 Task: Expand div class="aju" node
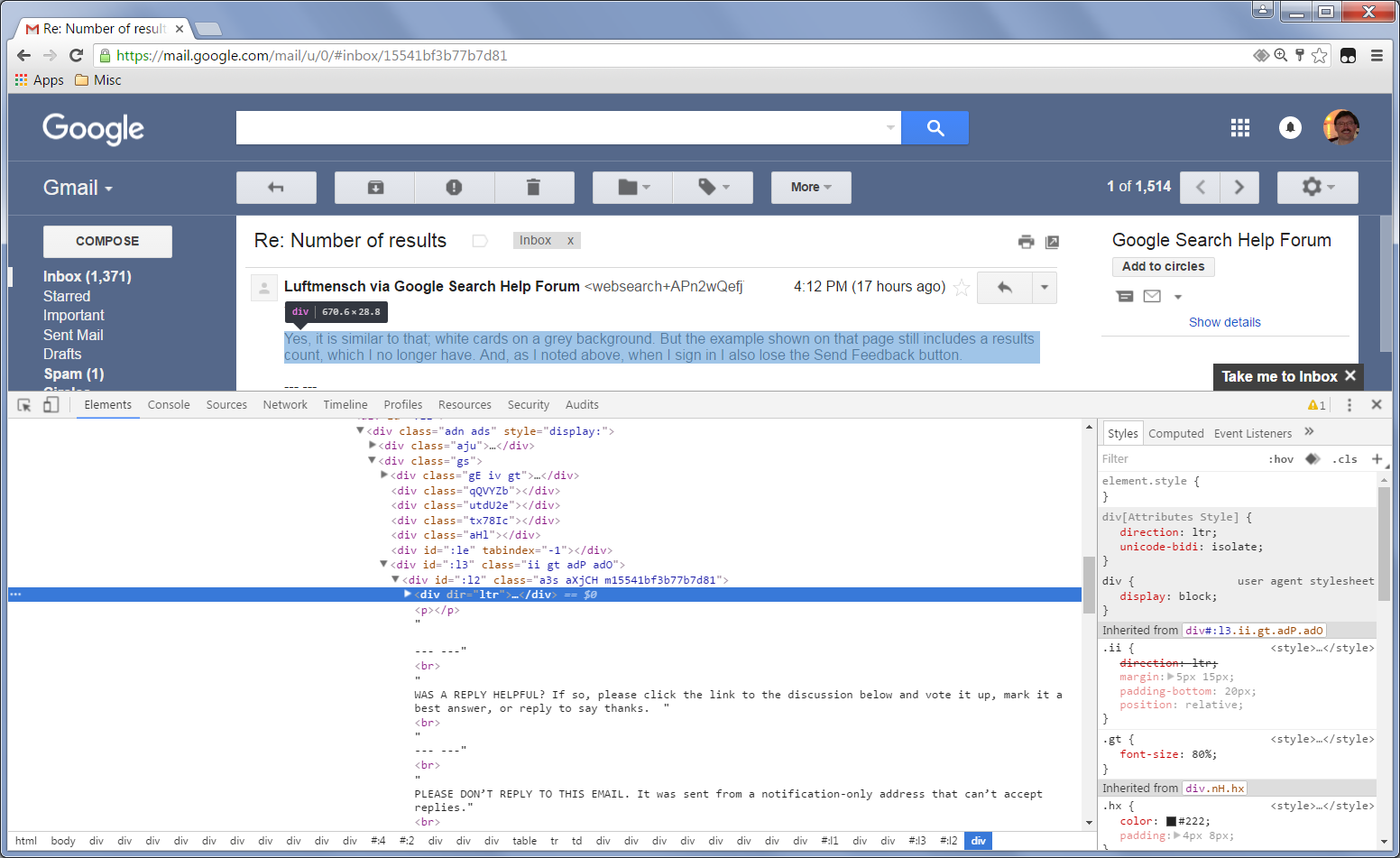tap(373, 446)
